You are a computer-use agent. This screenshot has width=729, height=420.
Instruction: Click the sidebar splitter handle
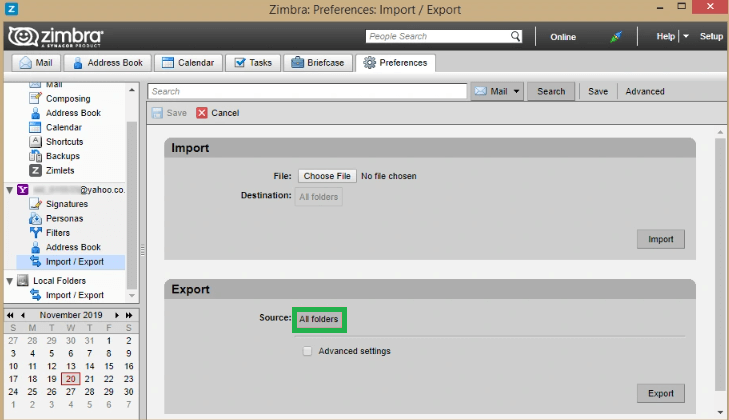[143, 250]
